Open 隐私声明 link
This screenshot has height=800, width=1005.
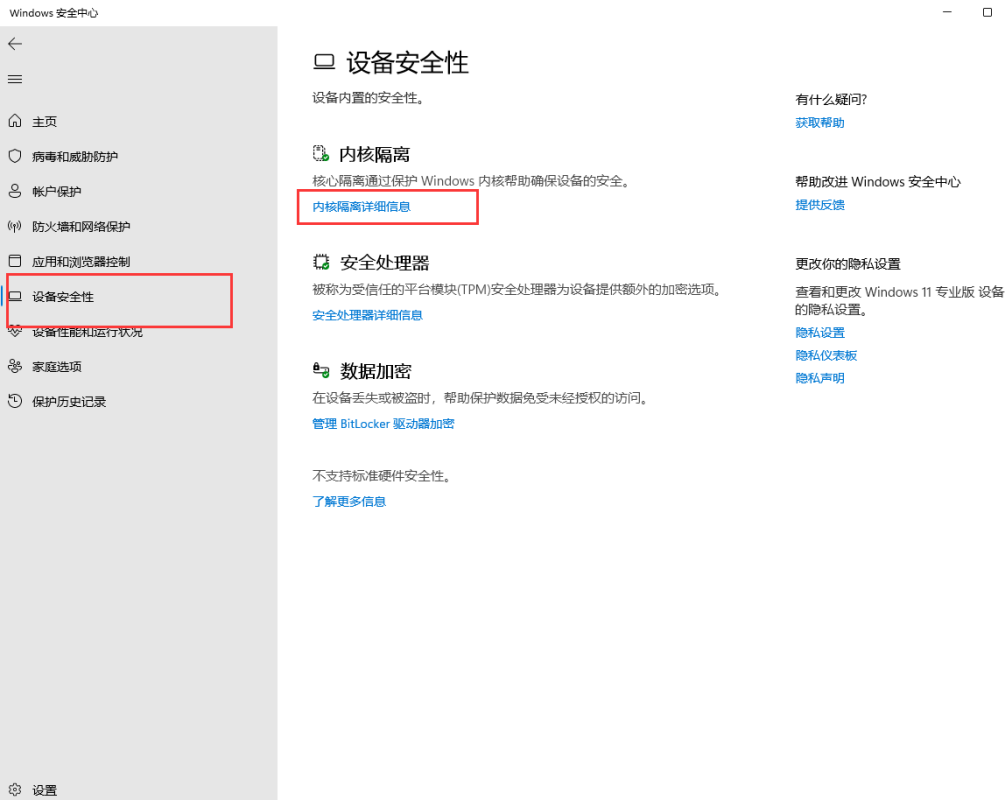click(x=820, y=379)
